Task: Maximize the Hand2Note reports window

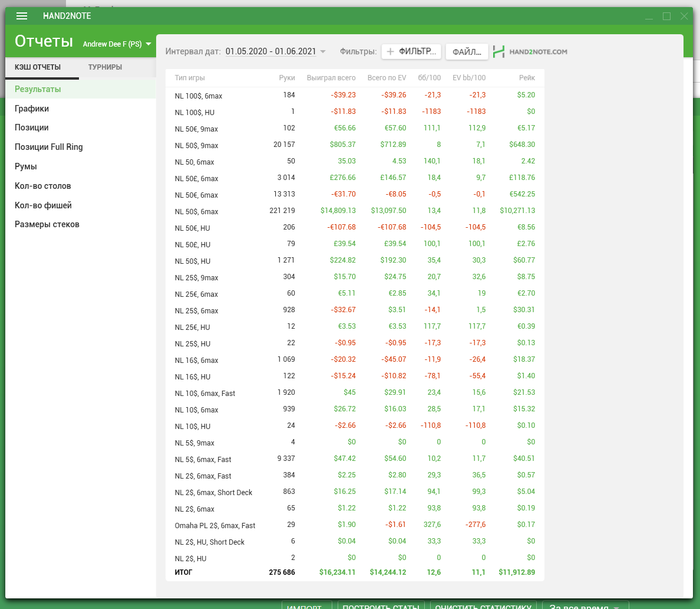Action: (667, 16)
